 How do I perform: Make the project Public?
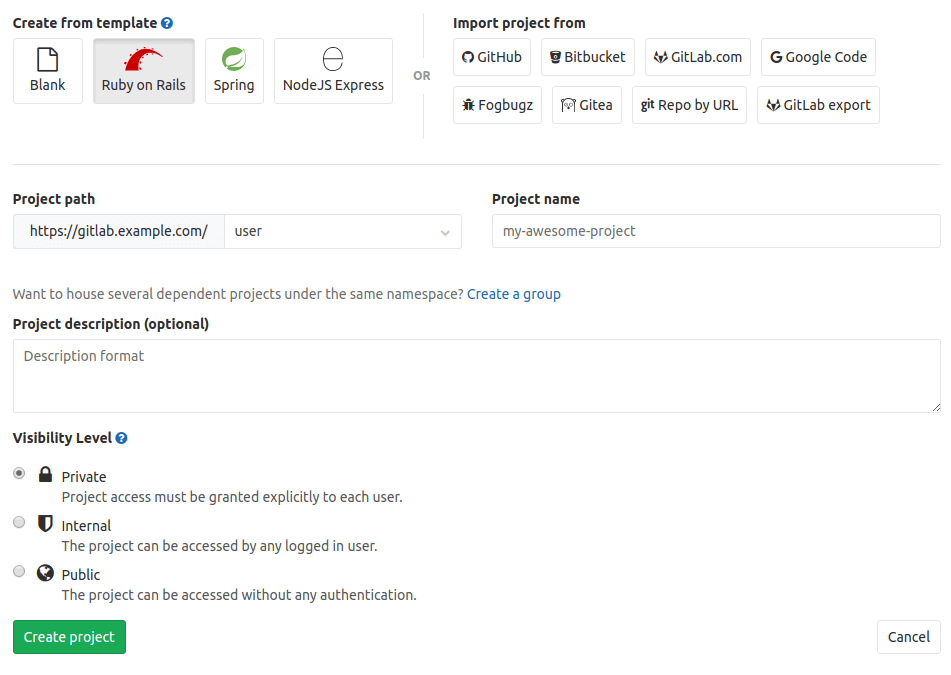coord(18,571)
